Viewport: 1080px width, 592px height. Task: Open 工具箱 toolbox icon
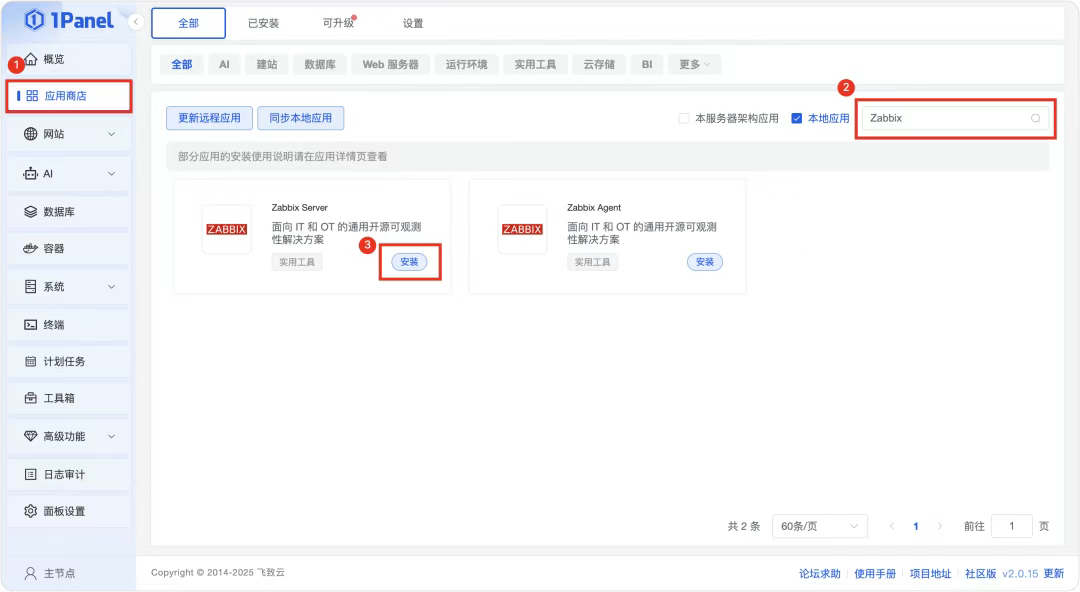pos(30,398)
